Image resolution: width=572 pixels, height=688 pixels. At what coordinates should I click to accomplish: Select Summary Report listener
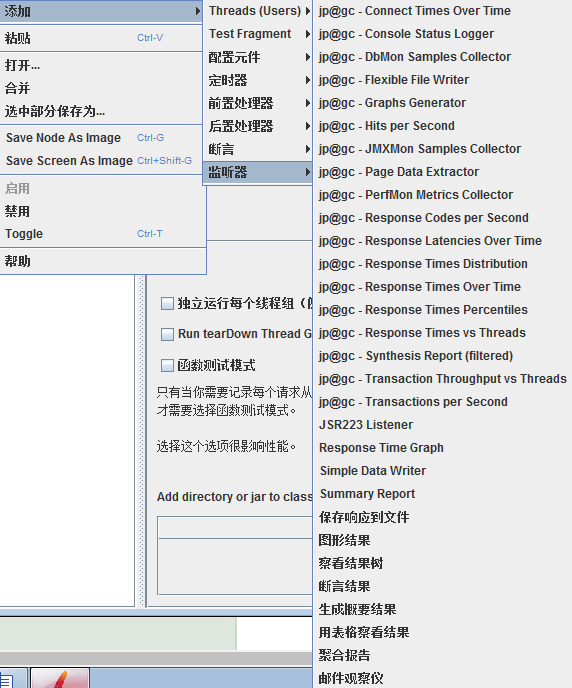coord(443,494)
